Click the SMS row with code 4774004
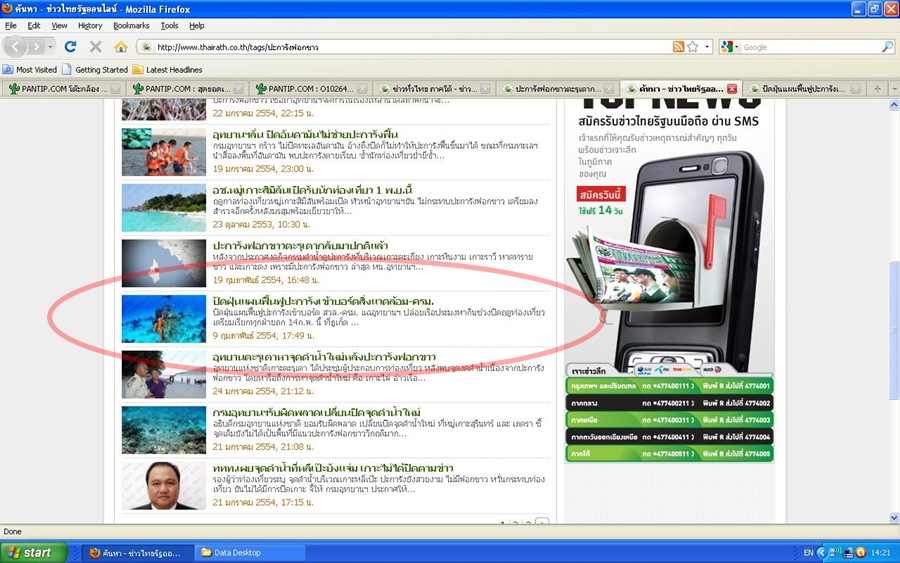 coord(669,437)
